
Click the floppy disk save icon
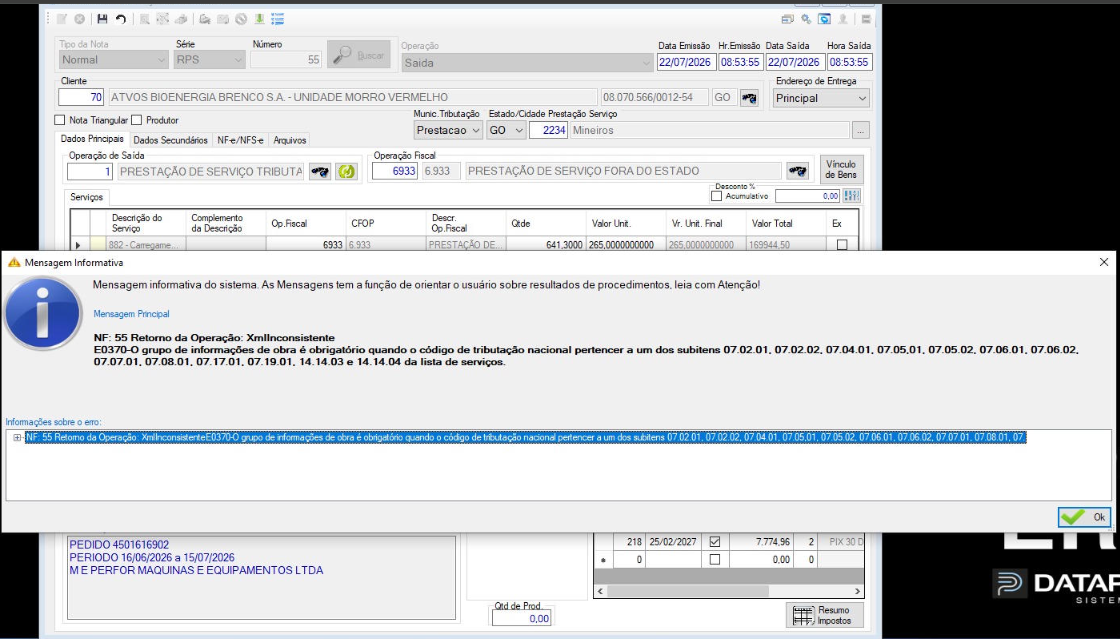pos(102,19)
